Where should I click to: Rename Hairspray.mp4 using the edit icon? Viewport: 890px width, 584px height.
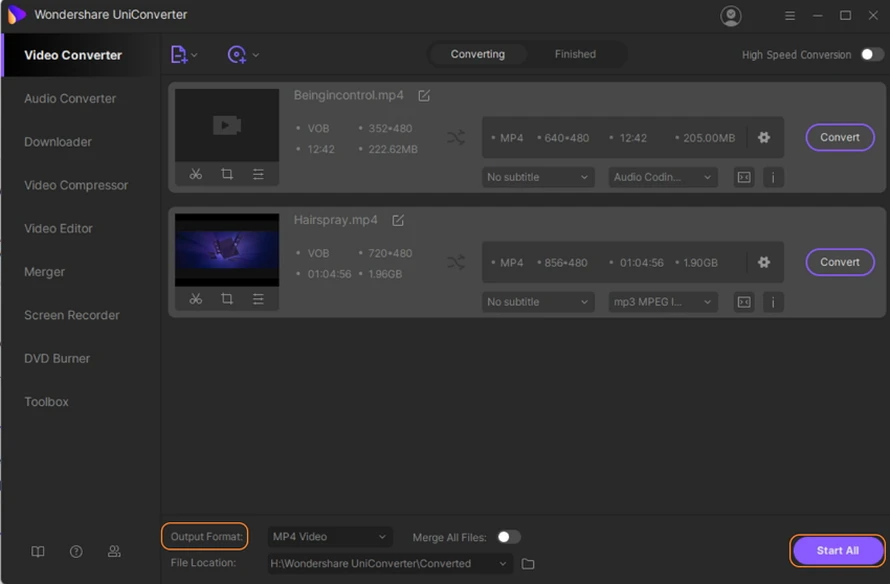[398, 220]
